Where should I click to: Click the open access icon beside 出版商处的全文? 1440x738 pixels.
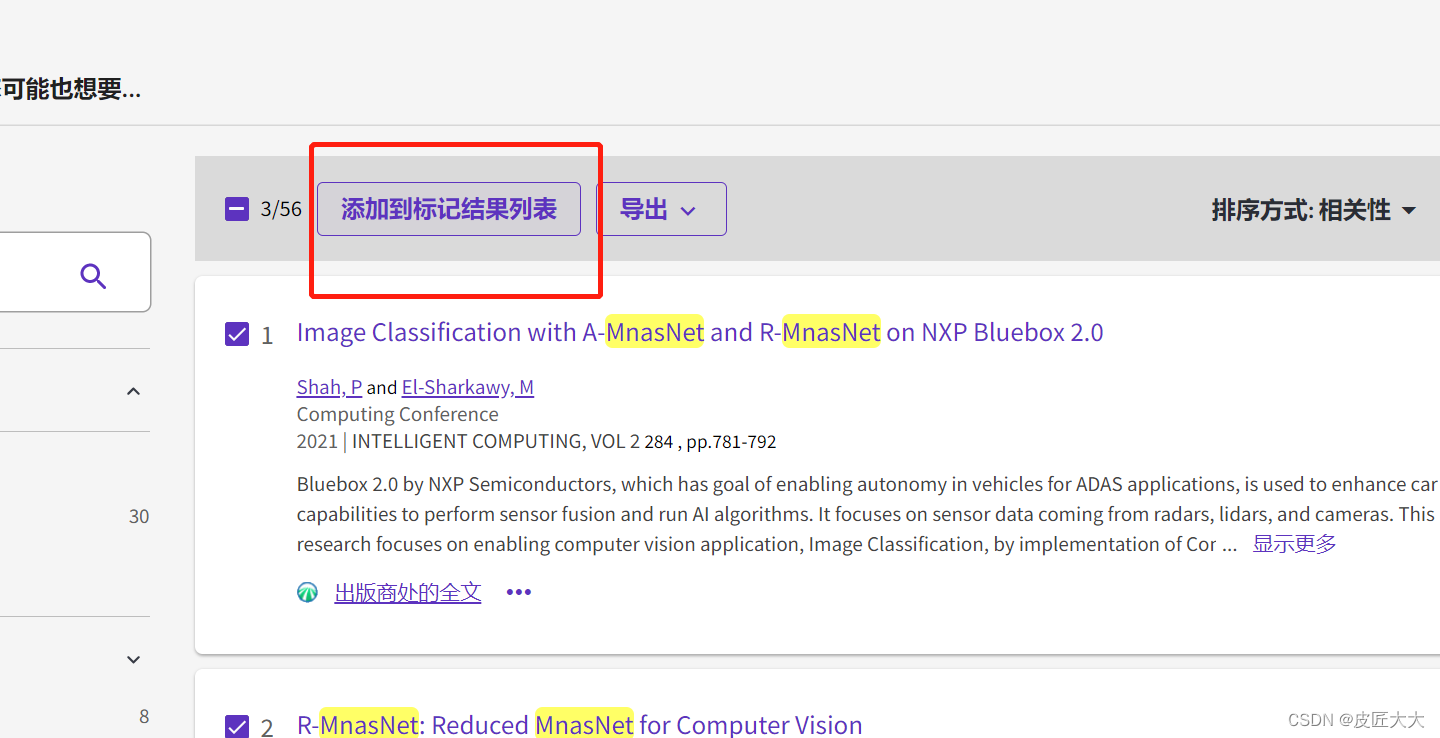click(307, 591)
